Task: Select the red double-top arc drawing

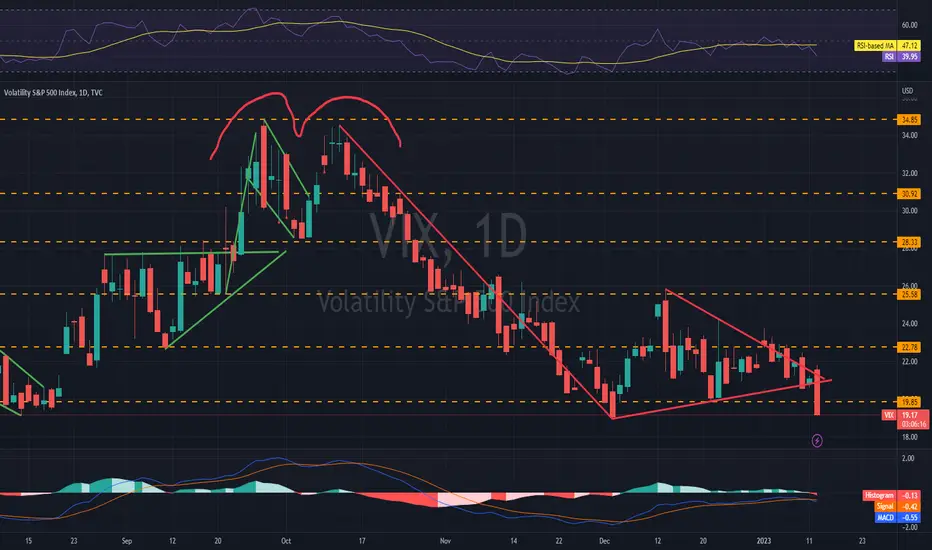Action: (x=305, y=125)
